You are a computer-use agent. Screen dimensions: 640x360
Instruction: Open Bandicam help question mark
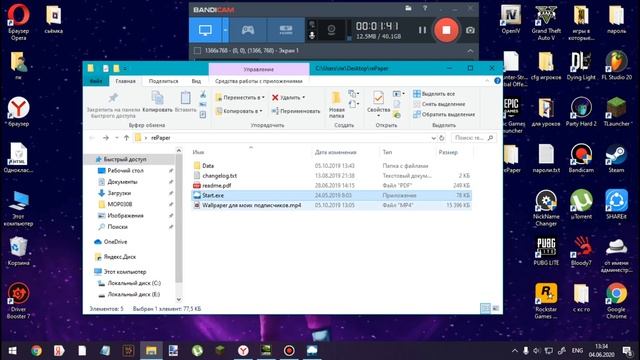(425, 8)
